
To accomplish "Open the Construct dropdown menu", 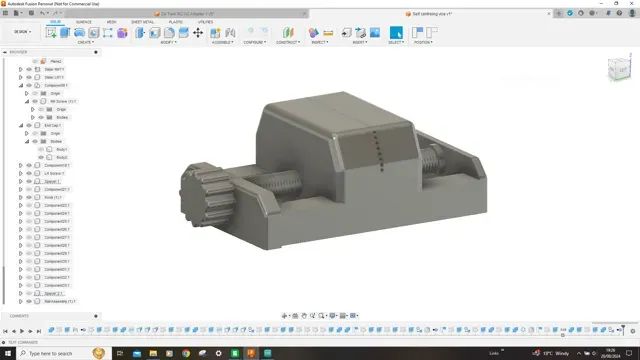I will (x=288, y=42).
